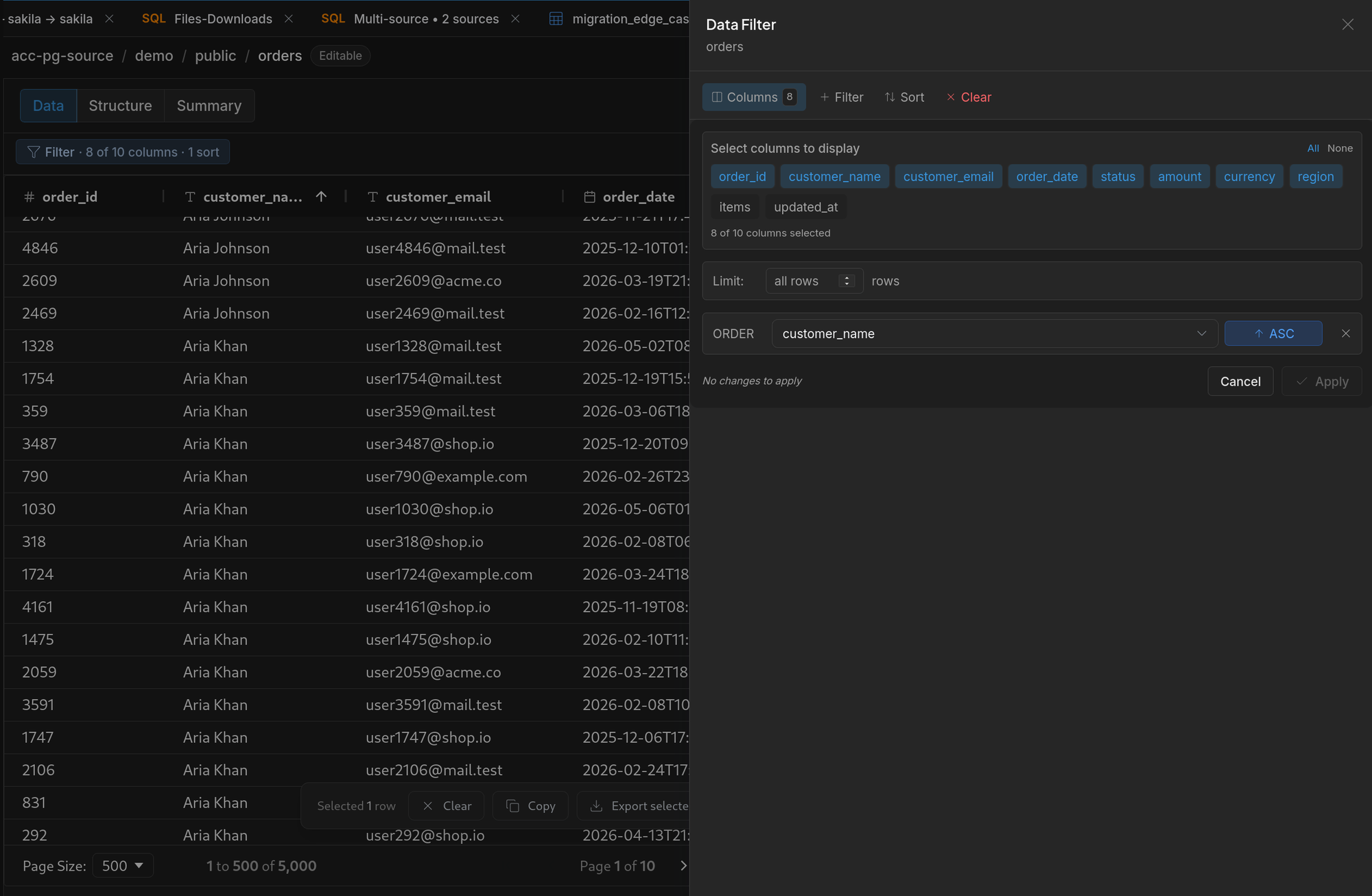Click the text-type icon in customer_email header
Image resolution: width=1372 pixels, height=896 pixels.
pos(372,197)
